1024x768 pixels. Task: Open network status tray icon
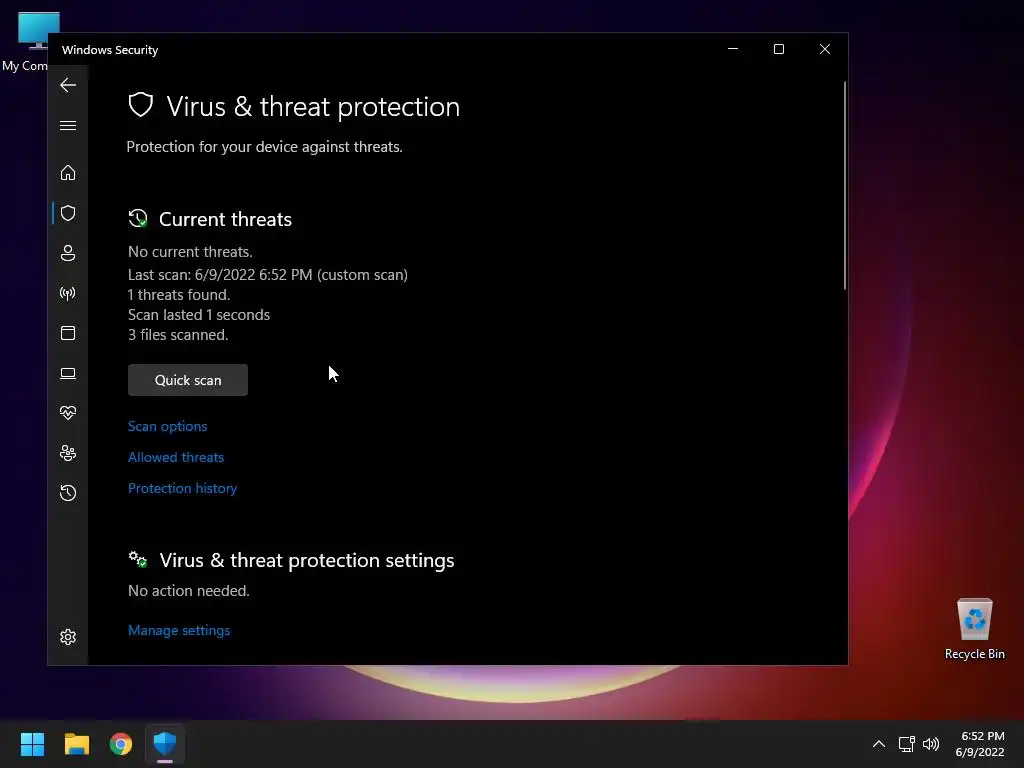[906, 744]
